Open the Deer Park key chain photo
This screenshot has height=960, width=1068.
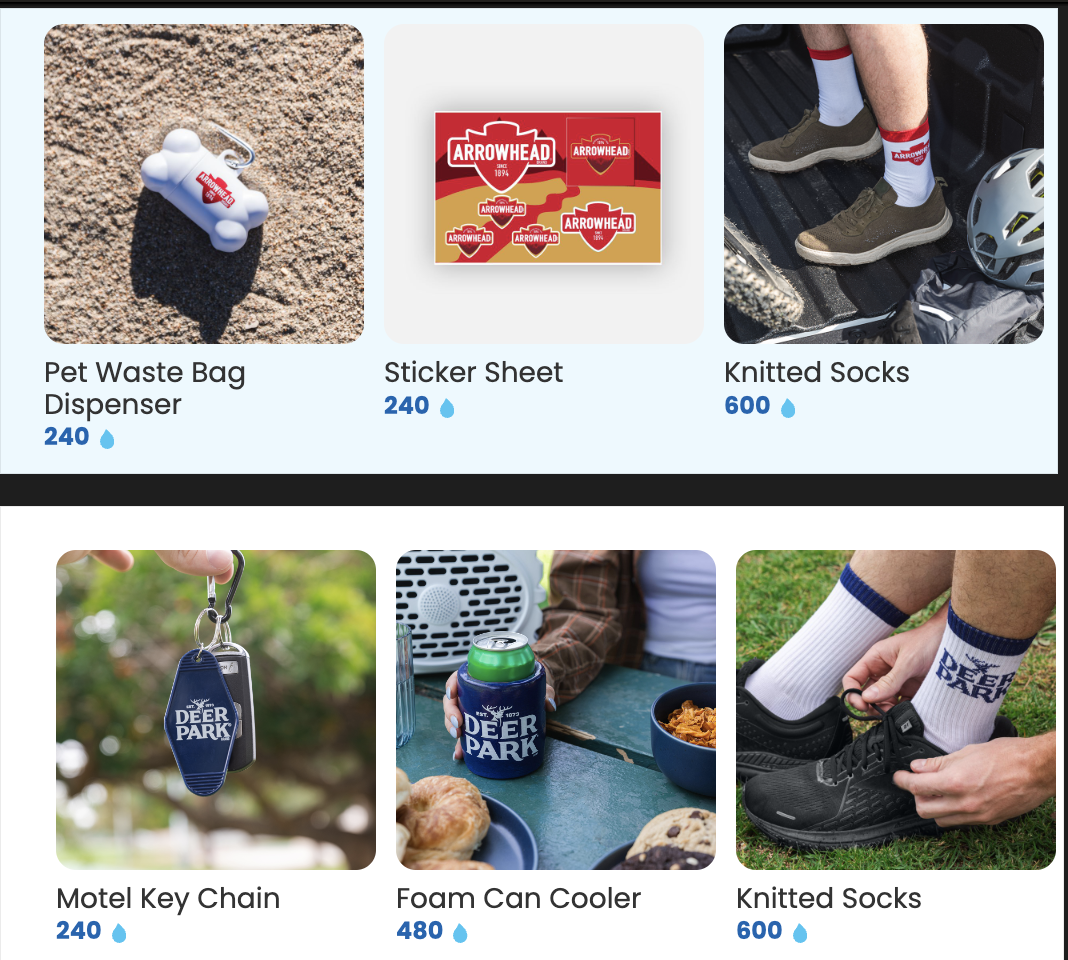click(216, 709)
